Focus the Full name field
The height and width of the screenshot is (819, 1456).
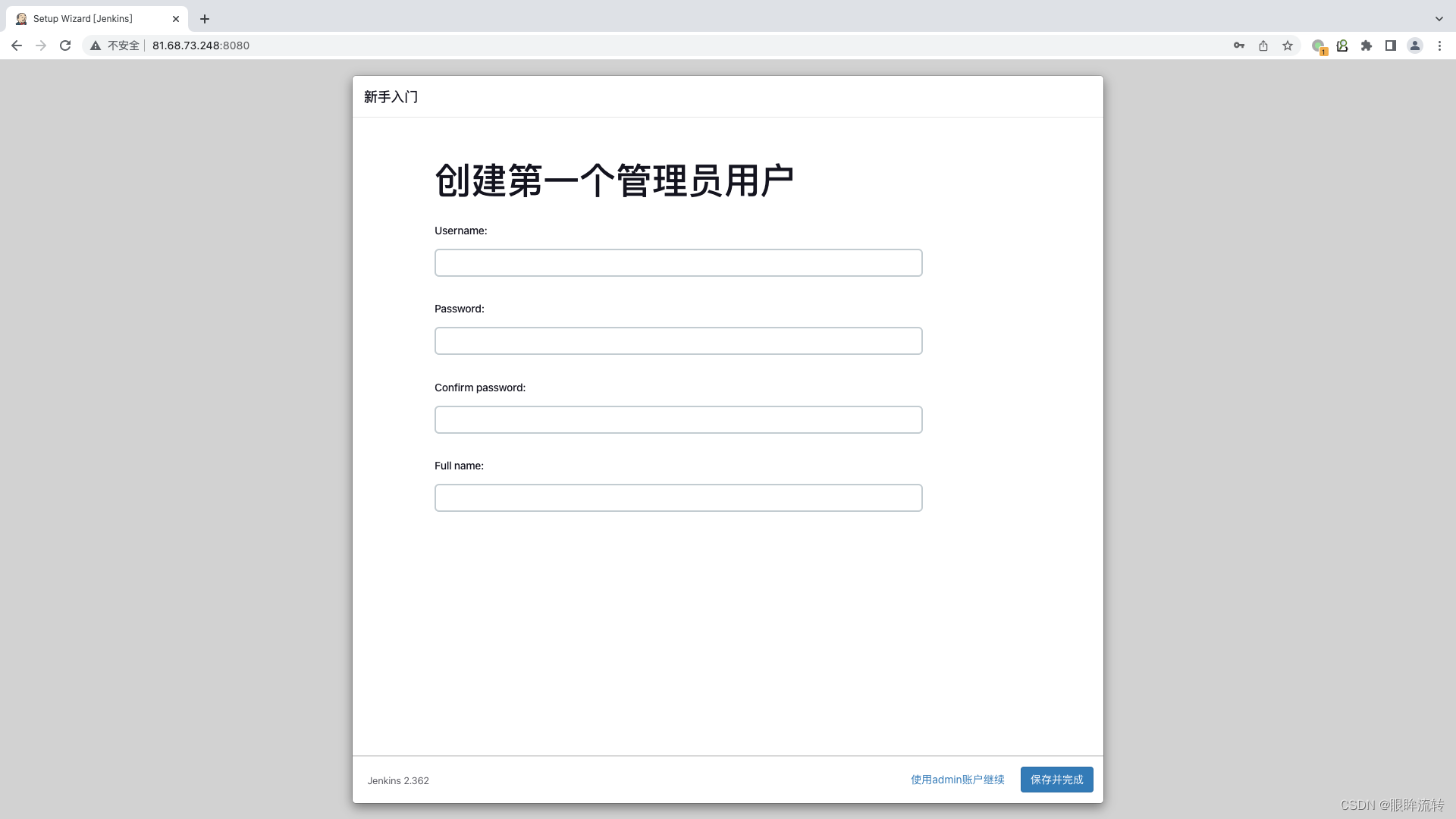click(x=679, y=498)
